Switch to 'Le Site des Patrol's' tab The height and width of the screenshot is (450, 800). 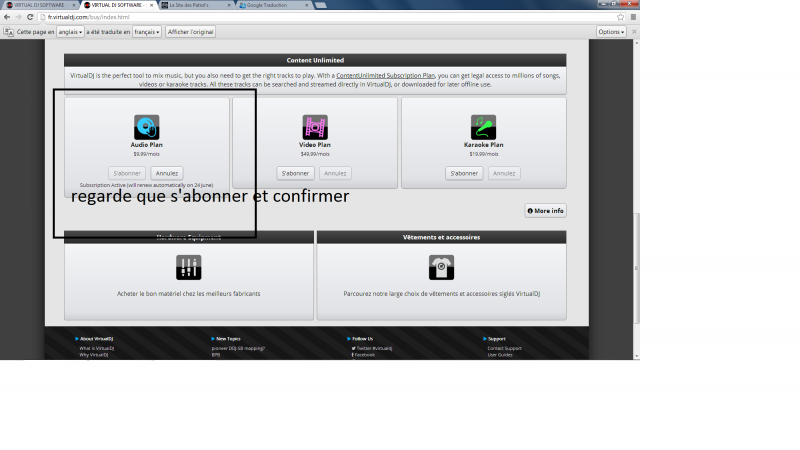[x=194, y=5]
